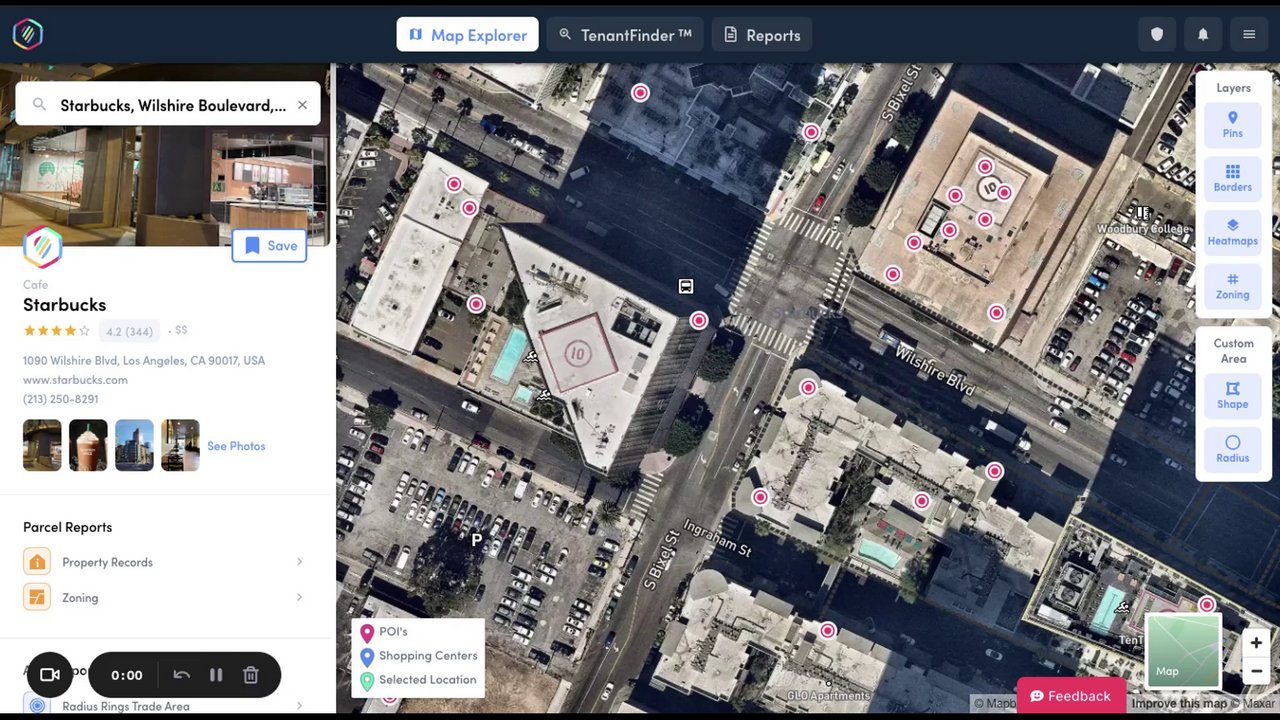
Task: Save the Starbucks location
Action: [269, 246]
